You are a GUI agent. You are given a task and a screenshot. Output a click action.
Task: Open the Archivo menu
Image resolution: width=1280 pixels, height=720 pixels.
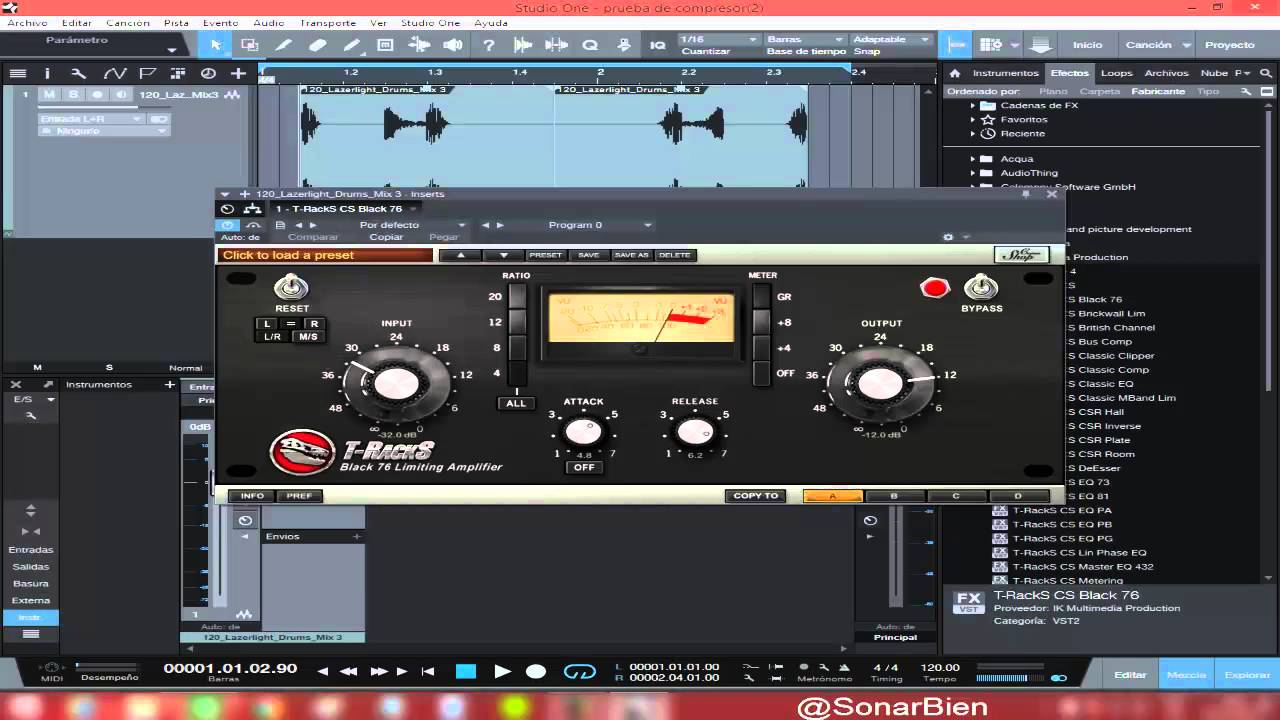coord(27,22)
